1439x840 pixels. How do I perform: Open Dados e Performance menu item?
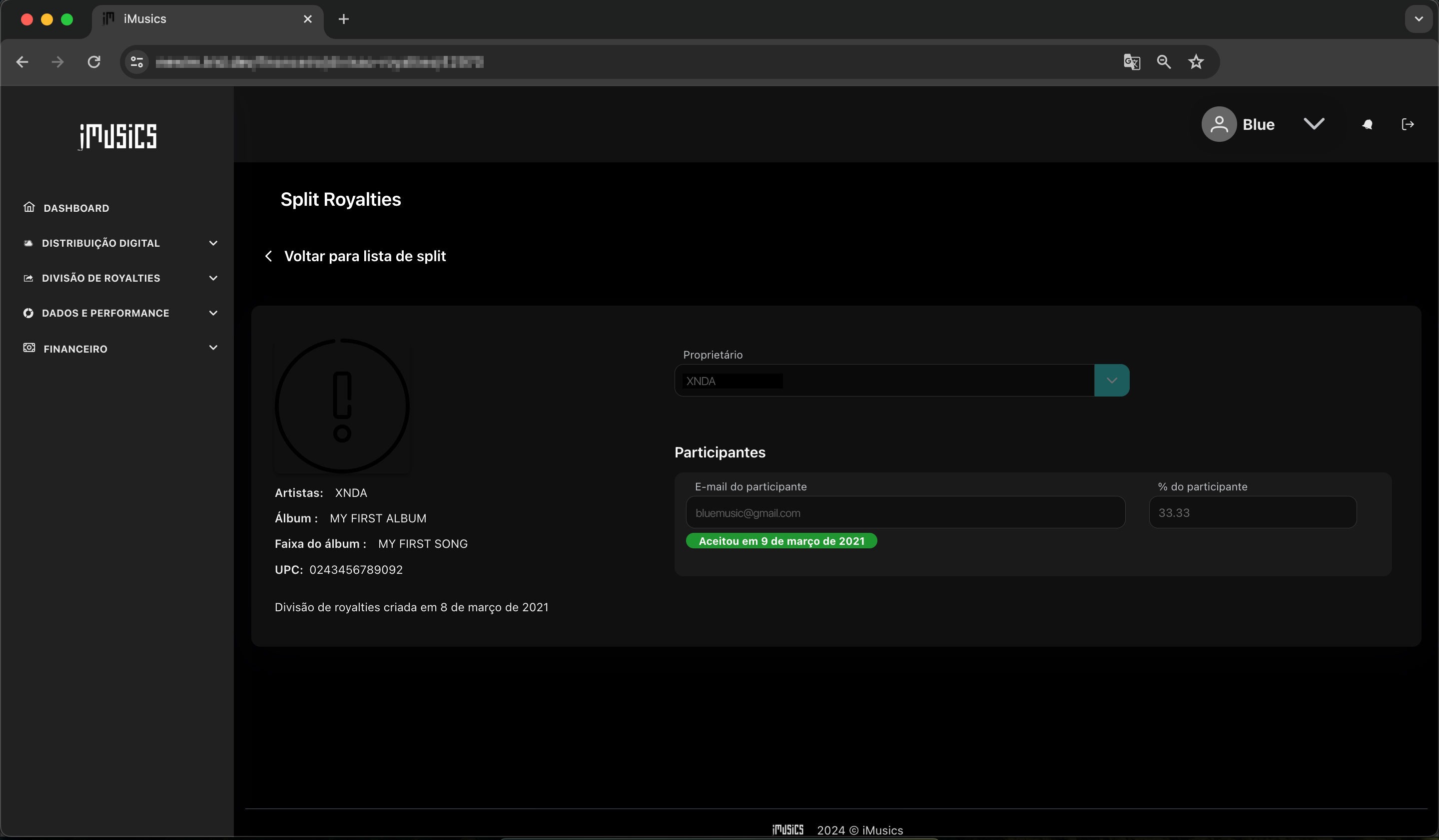click(105, 313)
